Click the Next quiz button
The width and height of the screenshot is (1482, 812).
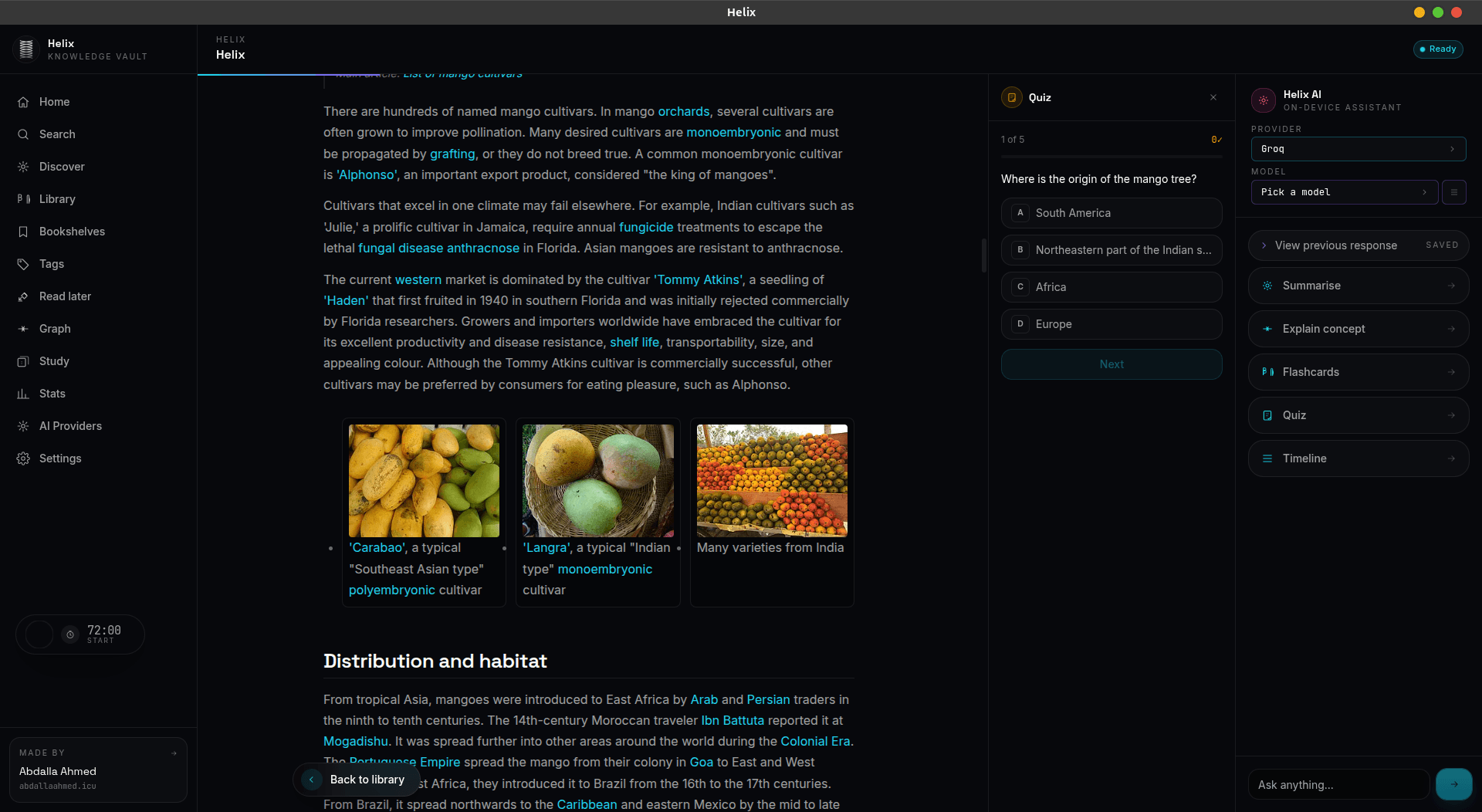coord(1111,364)
